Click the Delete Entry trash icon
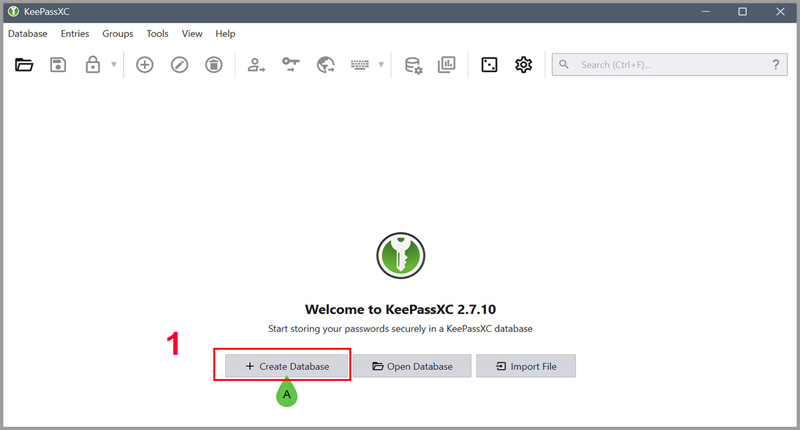This screenshot has width=800, height=430. (214, 65)
